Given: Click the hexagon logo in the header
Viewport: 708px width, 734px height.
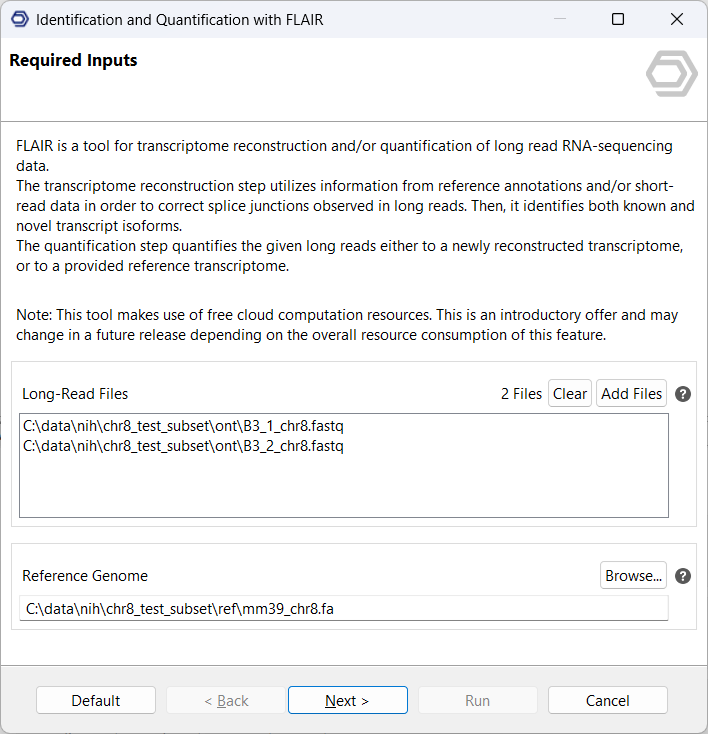Looking at the screenshot, I should [x=671, y=72].
